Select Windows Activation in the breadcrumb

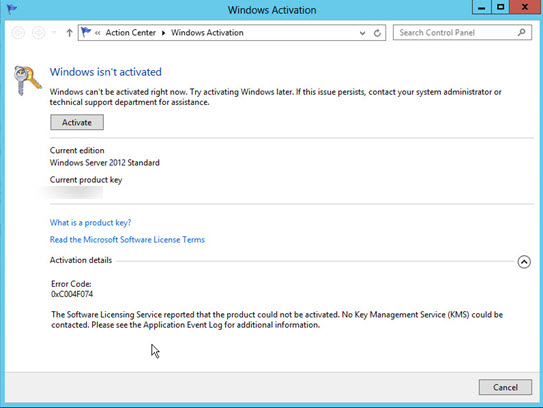point(207,33)
